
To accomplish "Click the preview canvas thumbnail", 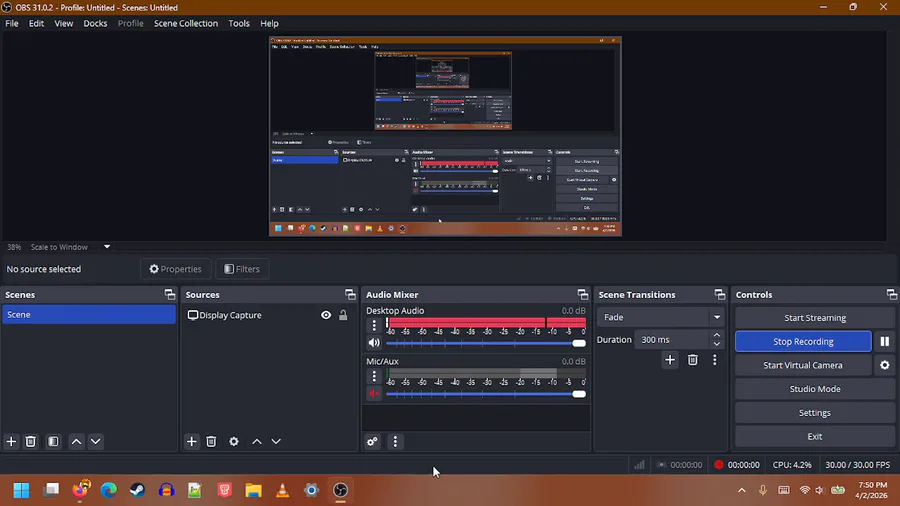I will [x=445, y=137].
